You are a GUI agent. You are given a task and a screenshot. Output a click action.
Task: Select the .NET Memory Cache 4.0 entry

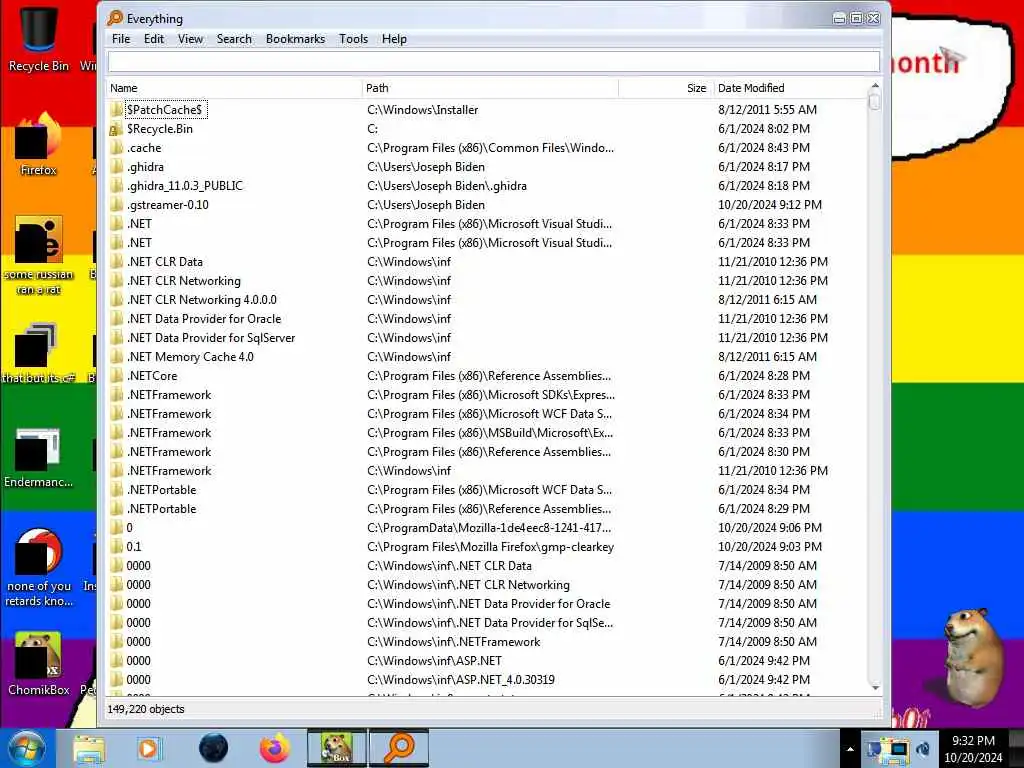[190, 357]
